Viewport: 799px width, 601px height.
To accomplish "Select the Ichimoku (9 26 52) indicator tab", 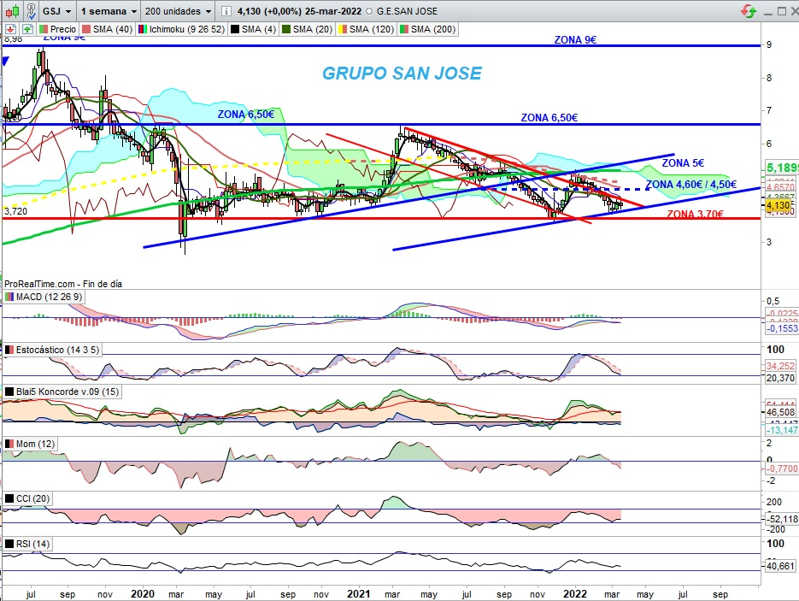I will [181, 29].
